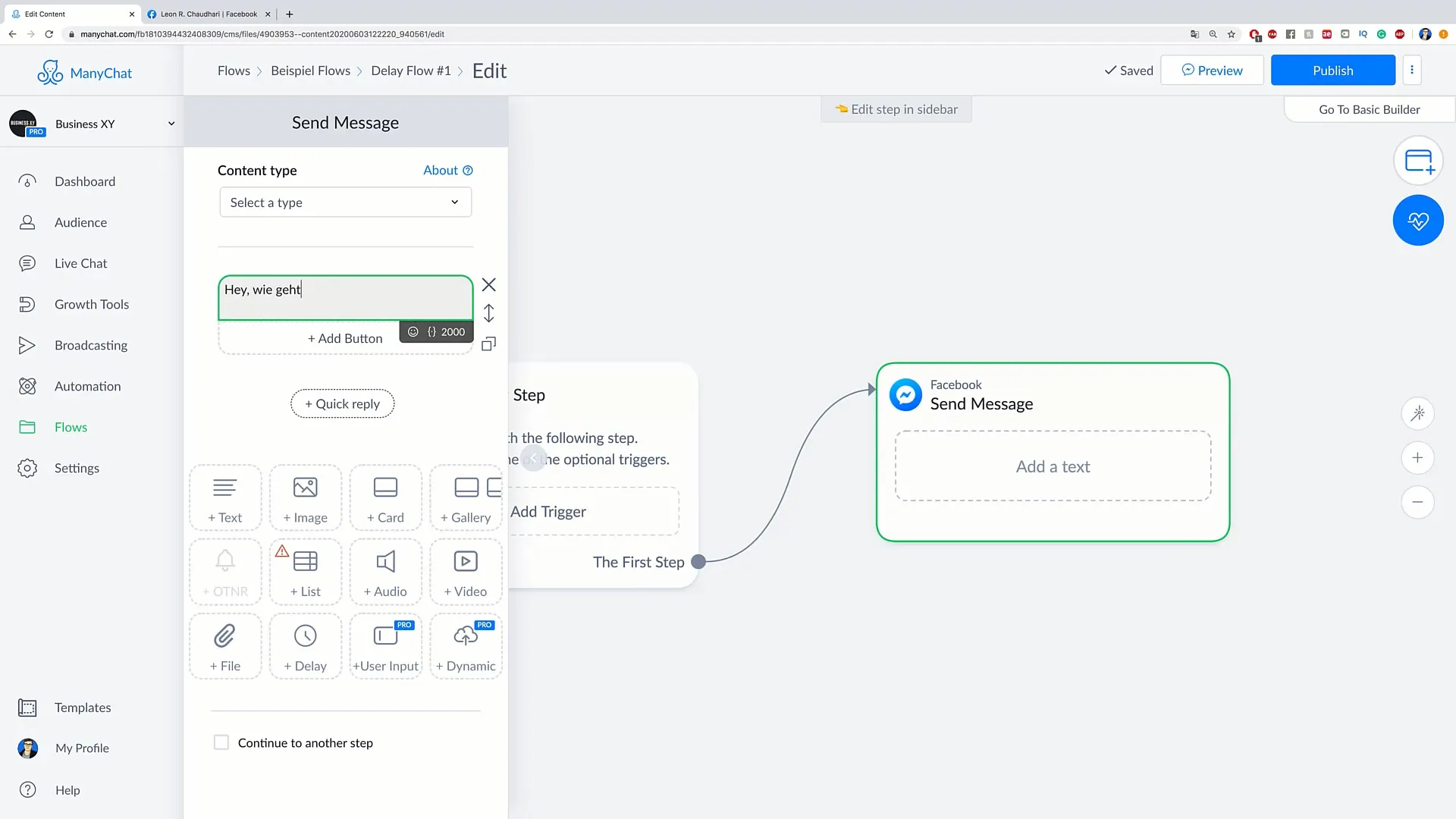Select the About help link
This screenshot has width=1456, height=819.
[447, 170]
